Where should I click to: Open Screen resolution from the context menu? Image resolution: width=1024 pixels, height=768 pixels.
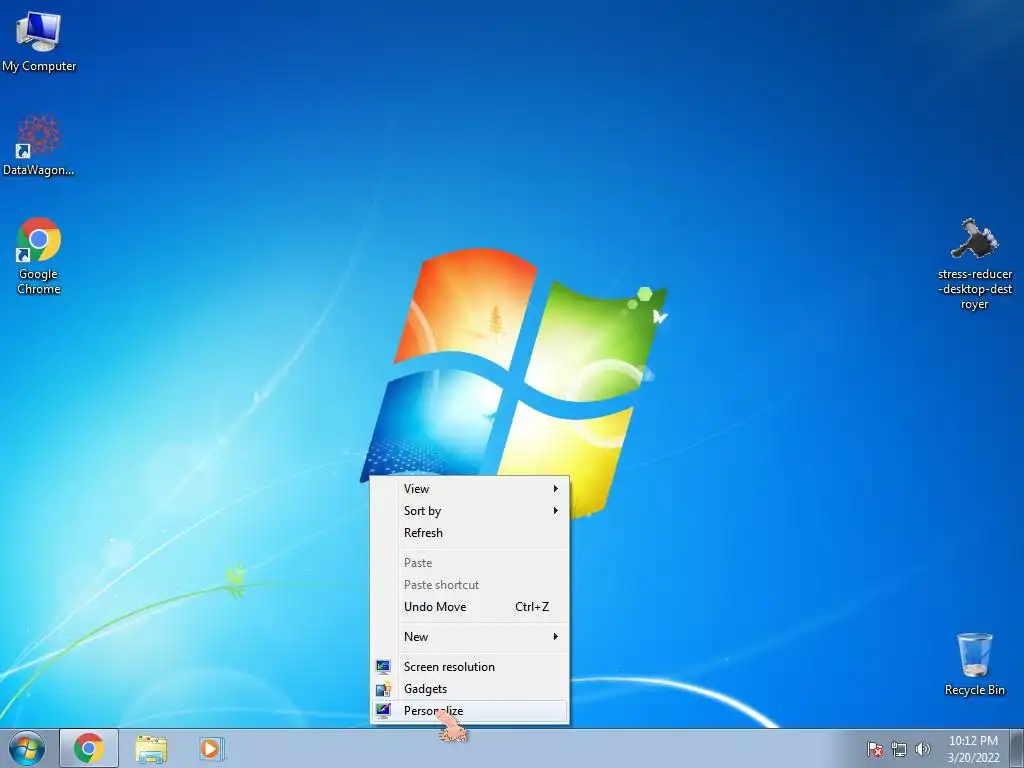470,667
